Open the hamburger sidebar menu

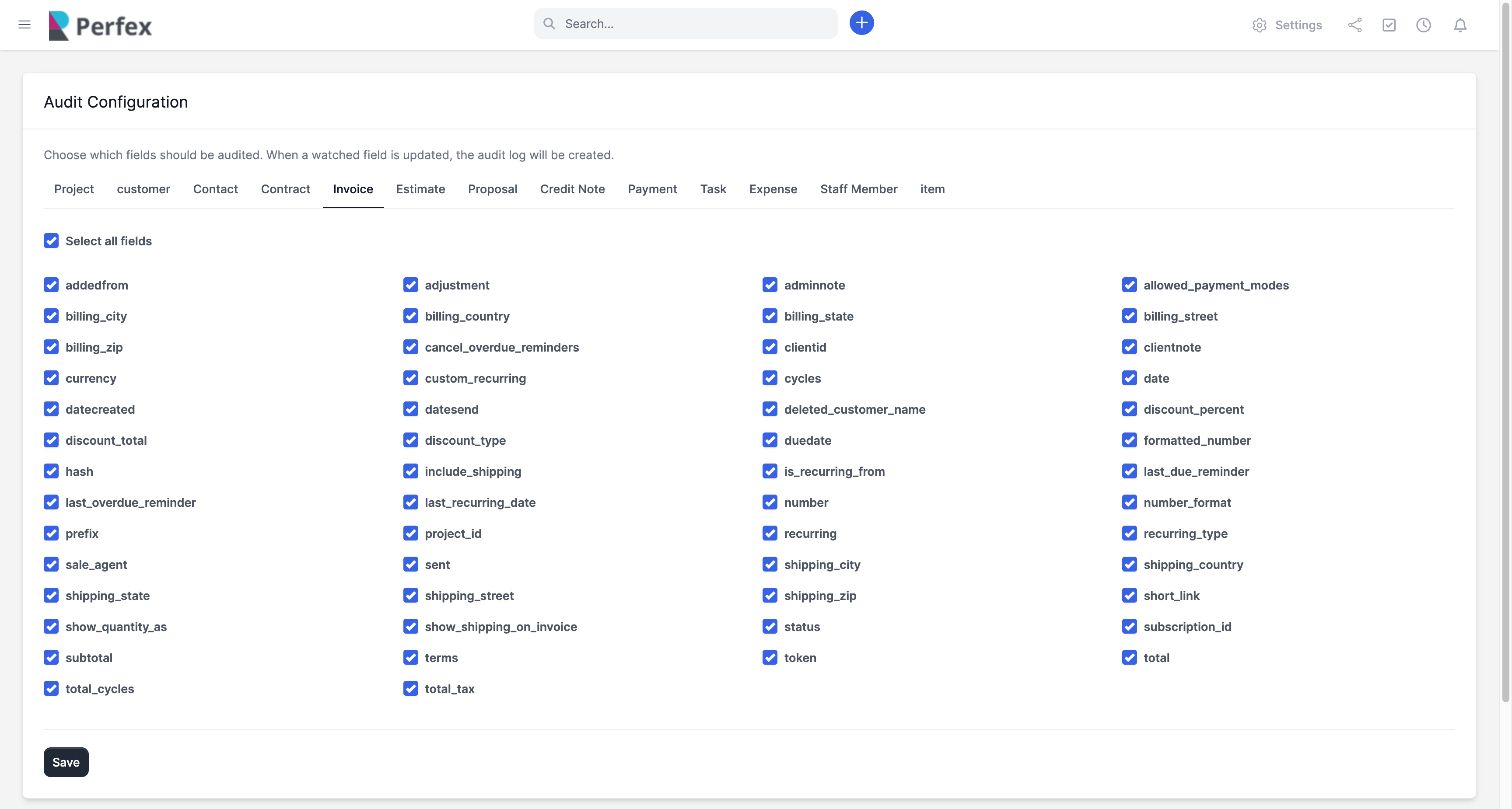click(24, 24)
